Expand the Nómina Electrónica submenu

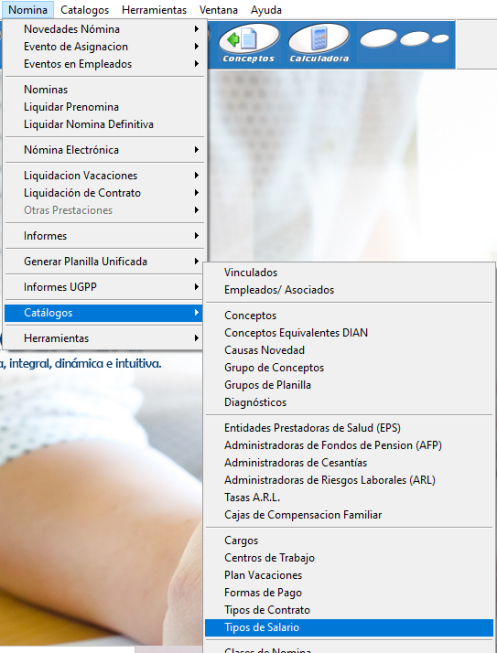click(104, 150)
